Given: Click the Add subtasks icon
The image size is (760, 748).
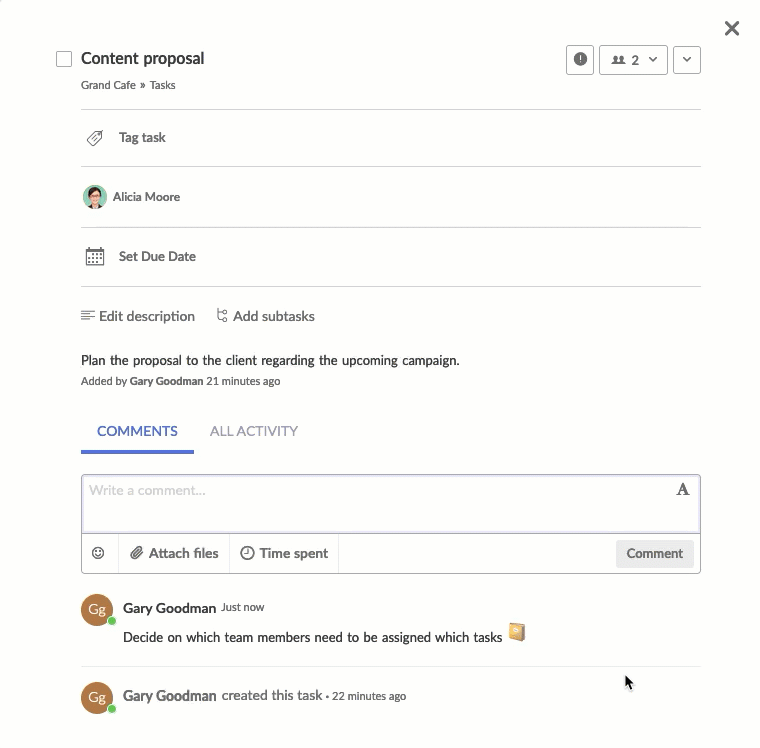Looking at the screenshot, I should click(222, 316).
